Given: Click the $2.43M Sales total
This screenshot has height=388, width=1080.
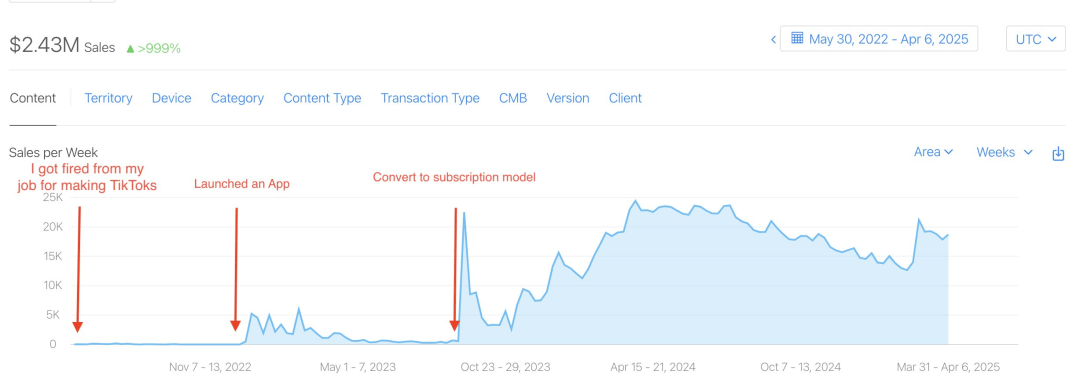Looking at the screenshot, I should click(62, 45).
